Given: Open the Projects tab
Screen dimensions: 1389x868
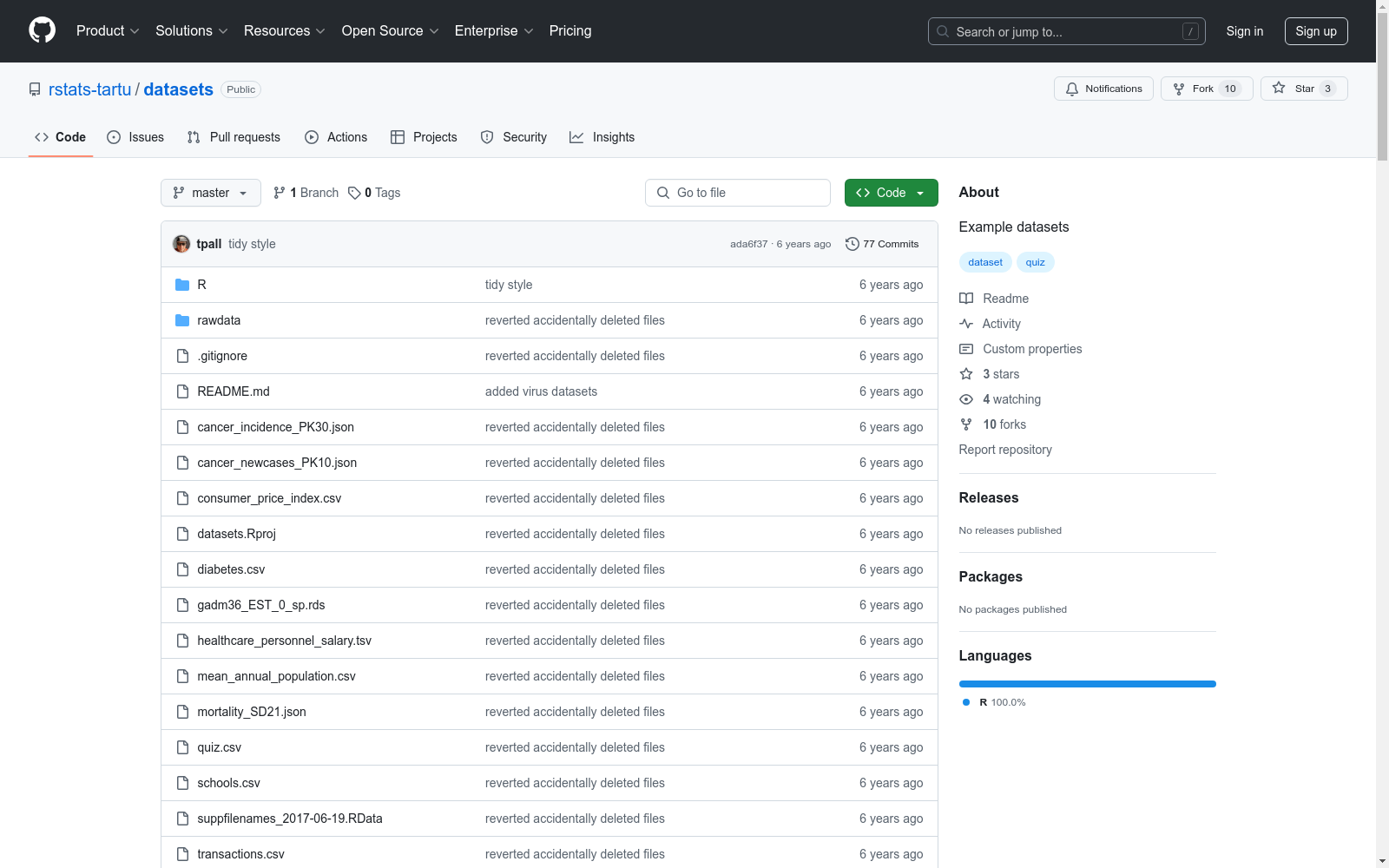Looking at the screenshot, I should 424,137.
